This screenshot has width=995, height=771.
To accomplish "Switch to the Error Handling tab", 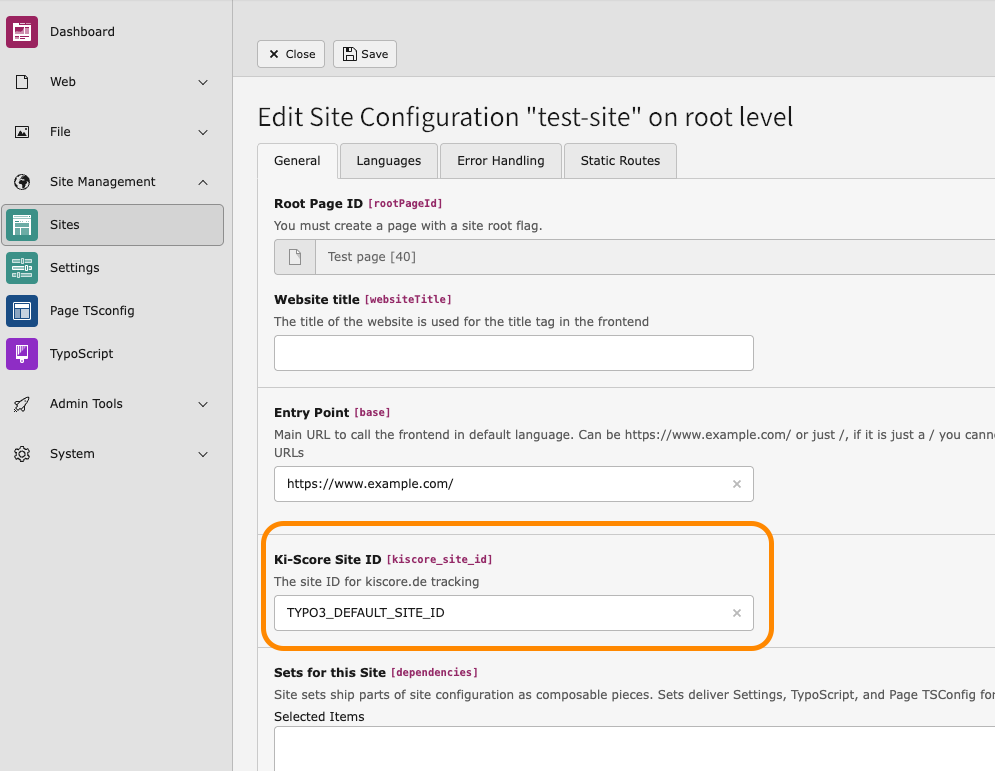I will (500, 160).
